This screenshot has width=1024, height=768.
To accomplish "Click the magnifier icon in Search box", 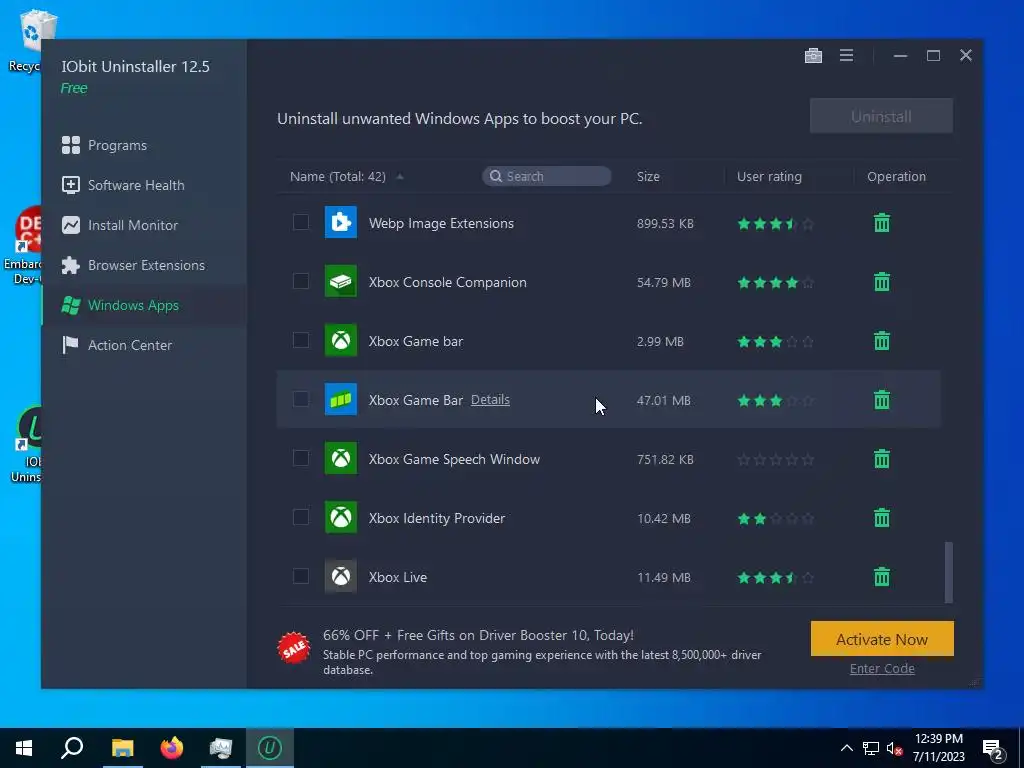I will 496,176.
